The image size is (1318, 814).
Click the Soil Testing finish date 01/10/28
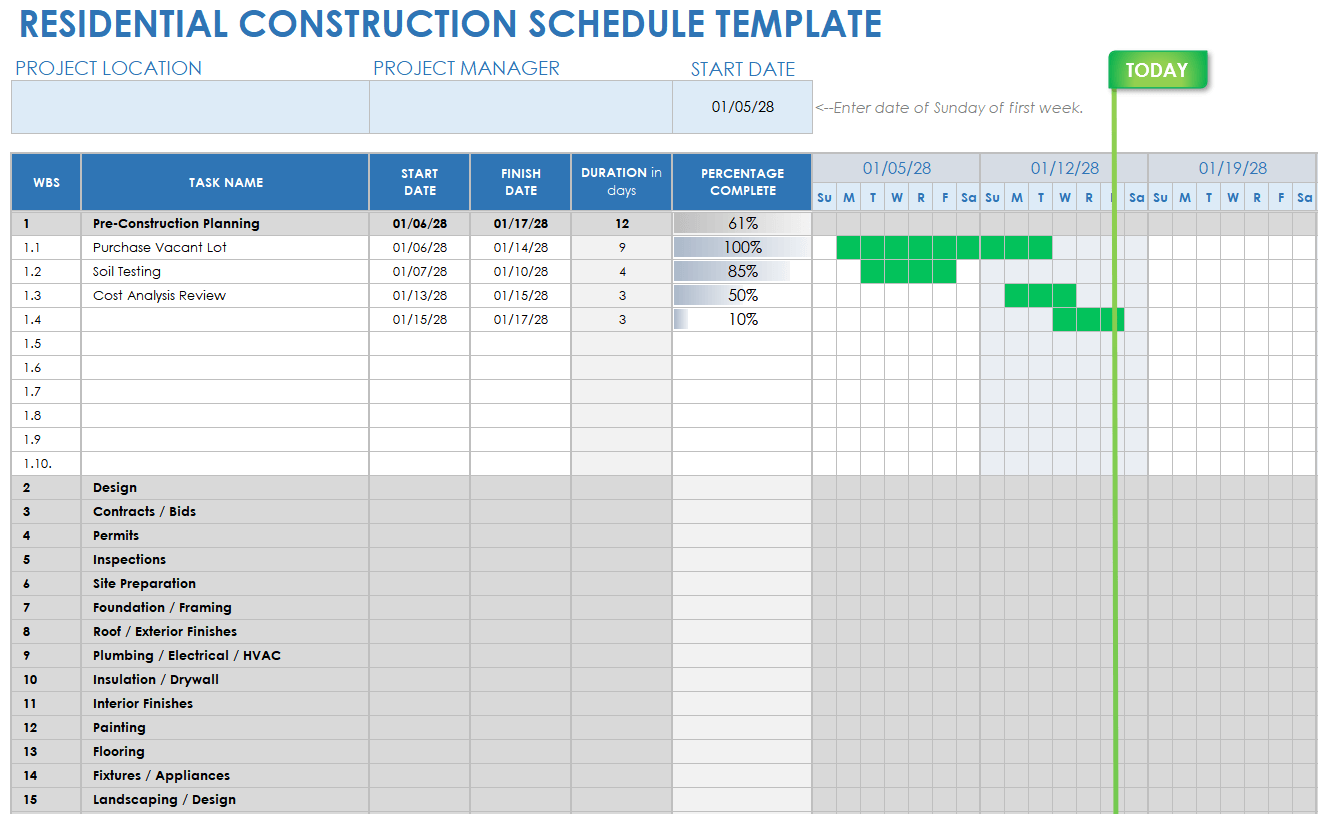coord(520,271)
